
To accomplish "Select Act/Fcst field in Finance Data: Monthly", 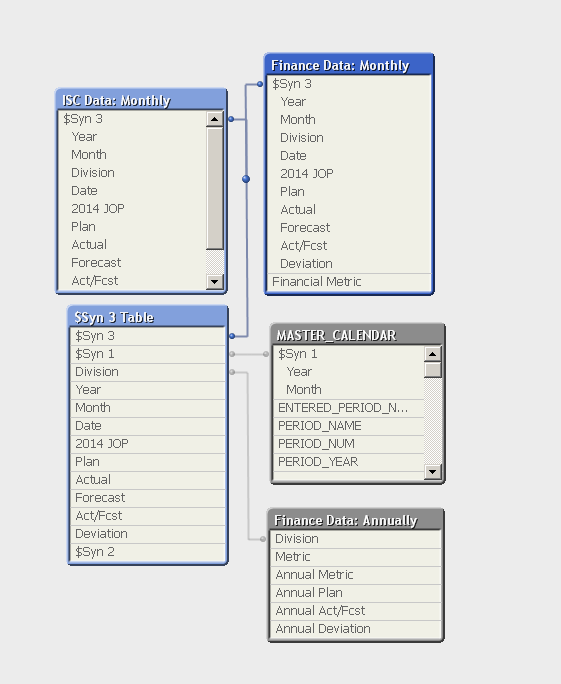I will tap(349, 246).
